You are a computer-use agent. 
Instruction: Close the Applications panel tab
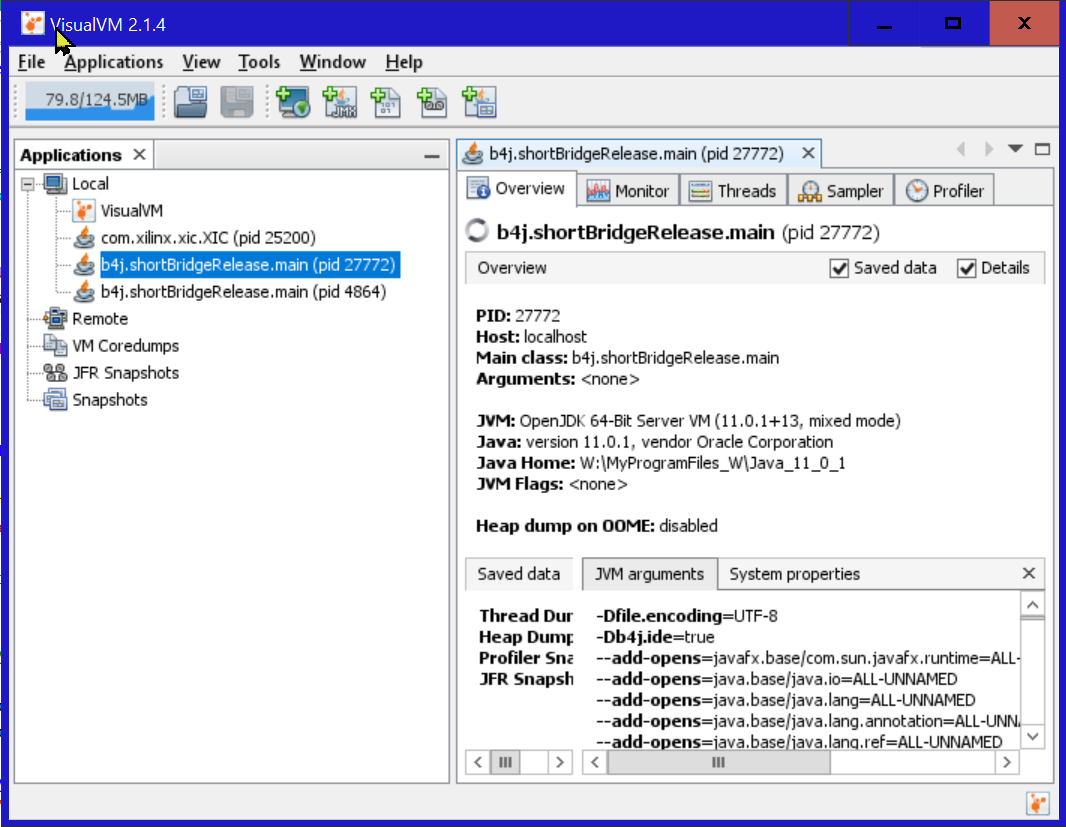click(x=139, y=154)
